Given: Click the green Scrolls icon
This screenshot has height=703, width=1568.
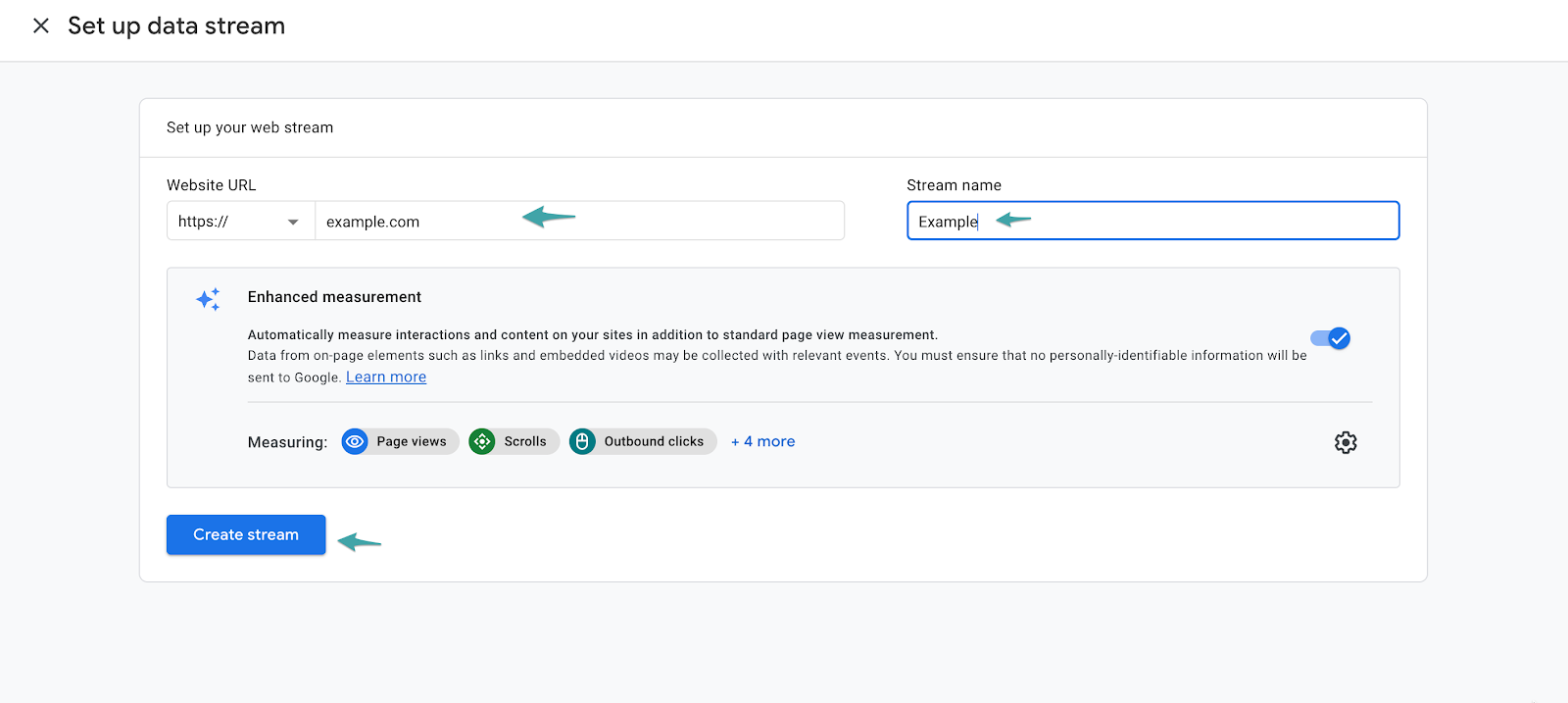Looking at the screenshot, I should click(x=482, y=442).
